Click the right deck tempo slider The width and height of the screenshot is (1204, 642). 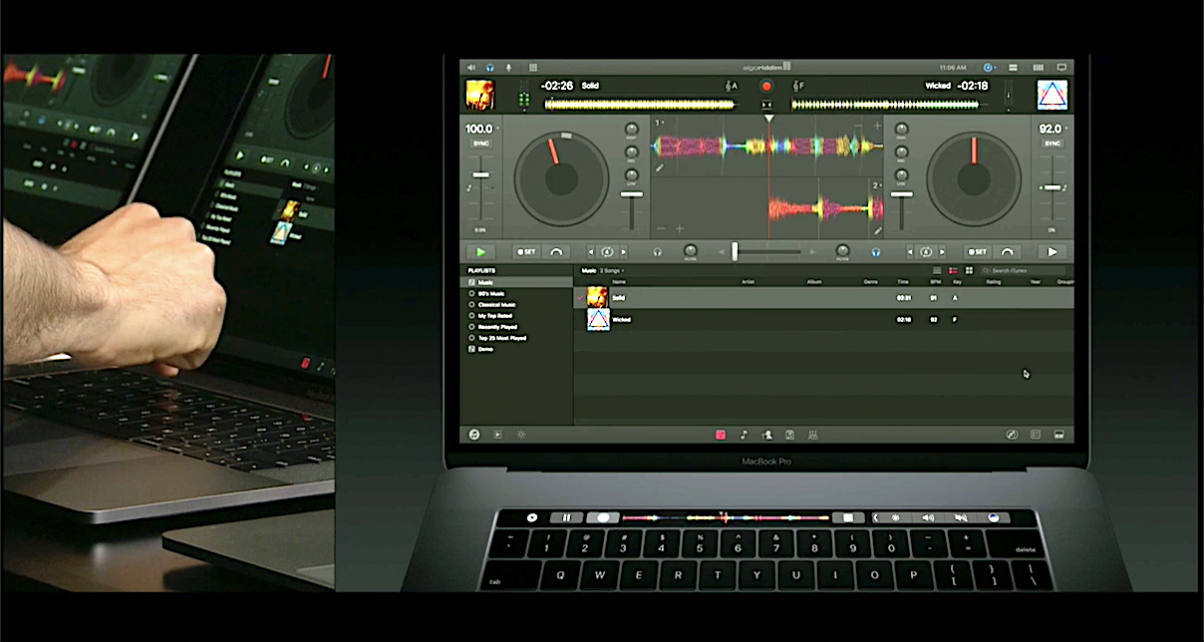click(1052, 187)
